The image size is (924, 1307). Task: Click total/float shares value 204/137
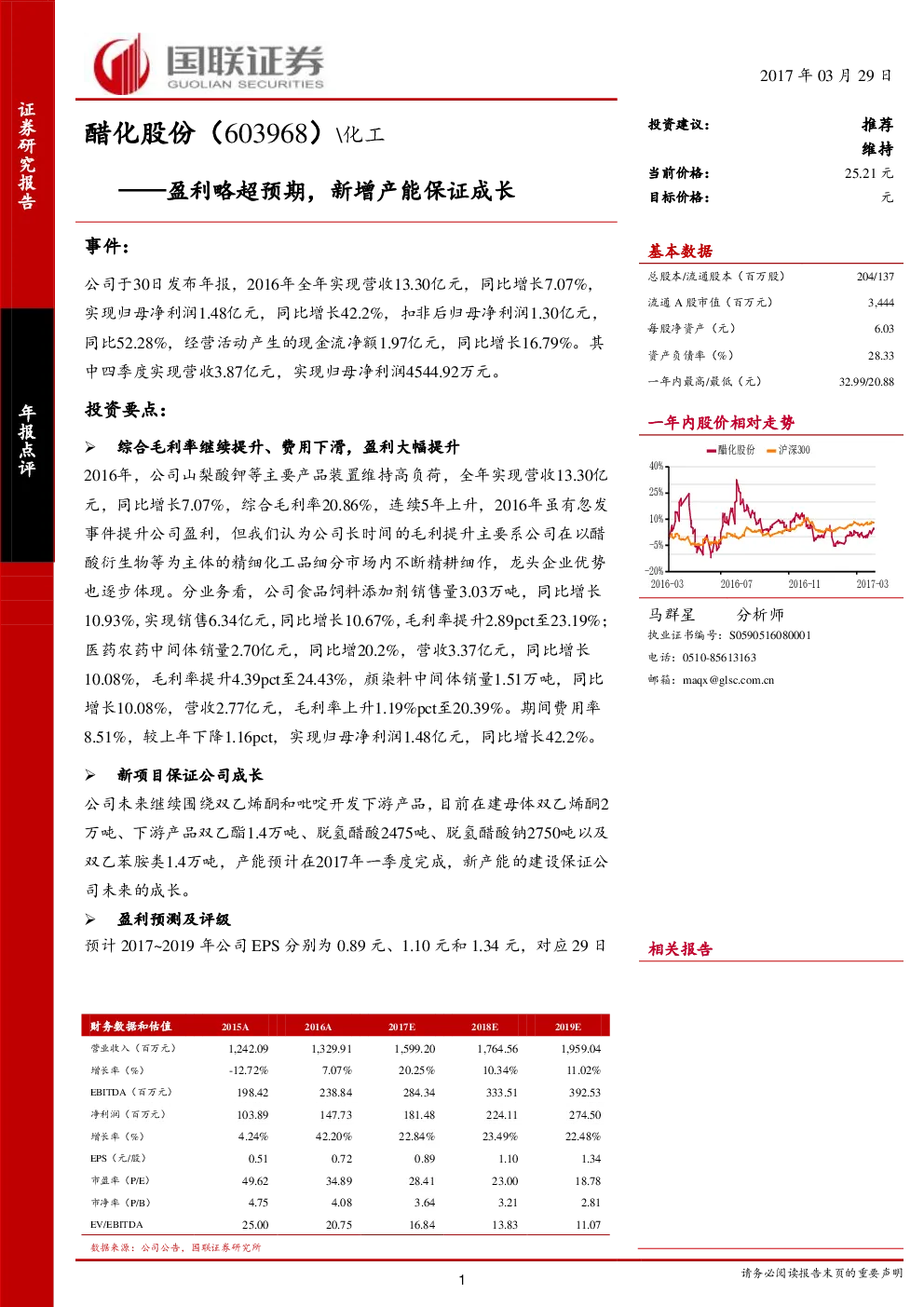[x=876, y=277]
